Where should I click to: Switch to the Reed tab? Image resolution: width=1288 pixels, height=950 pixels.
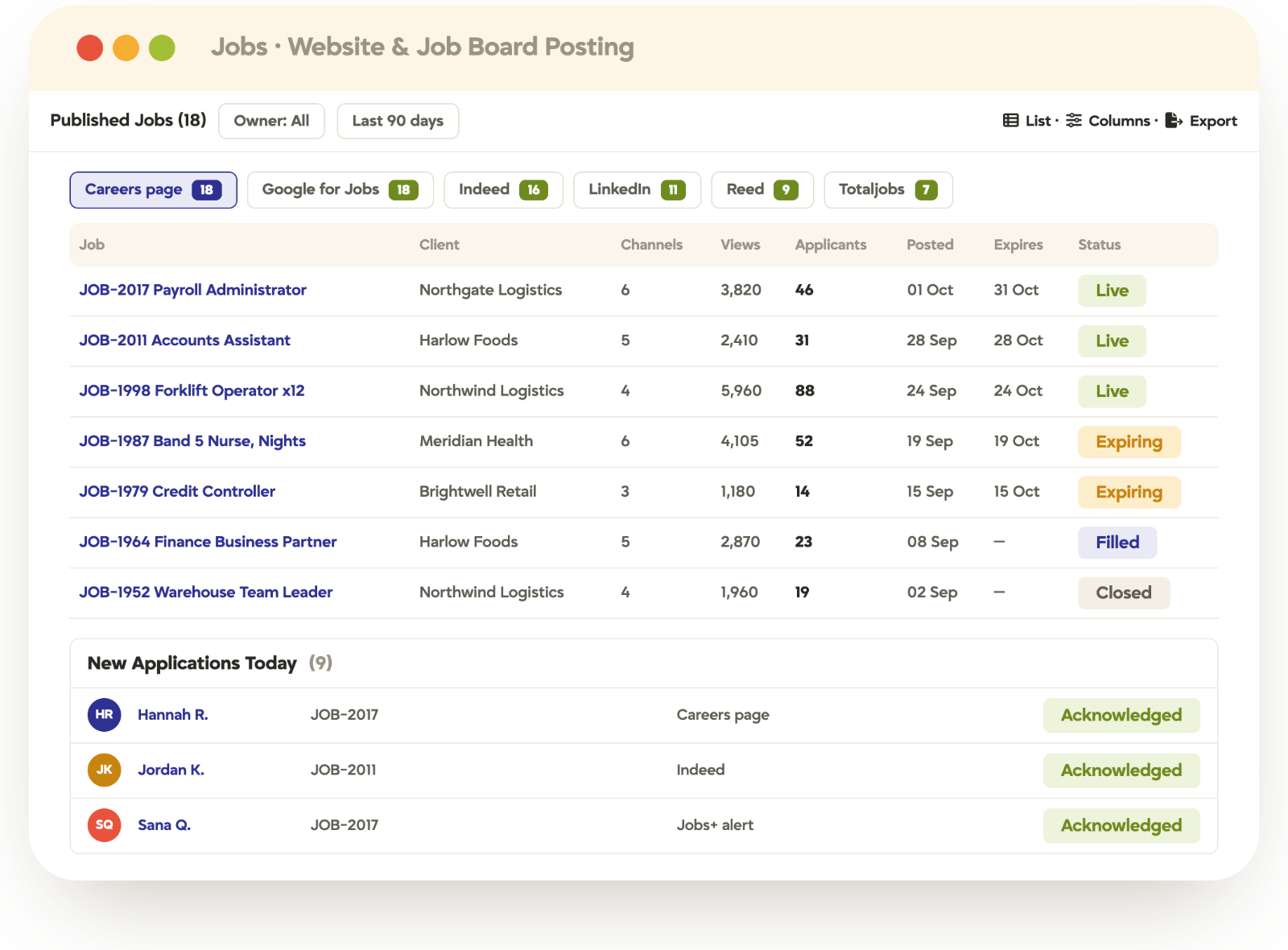[x=762, y=190]
